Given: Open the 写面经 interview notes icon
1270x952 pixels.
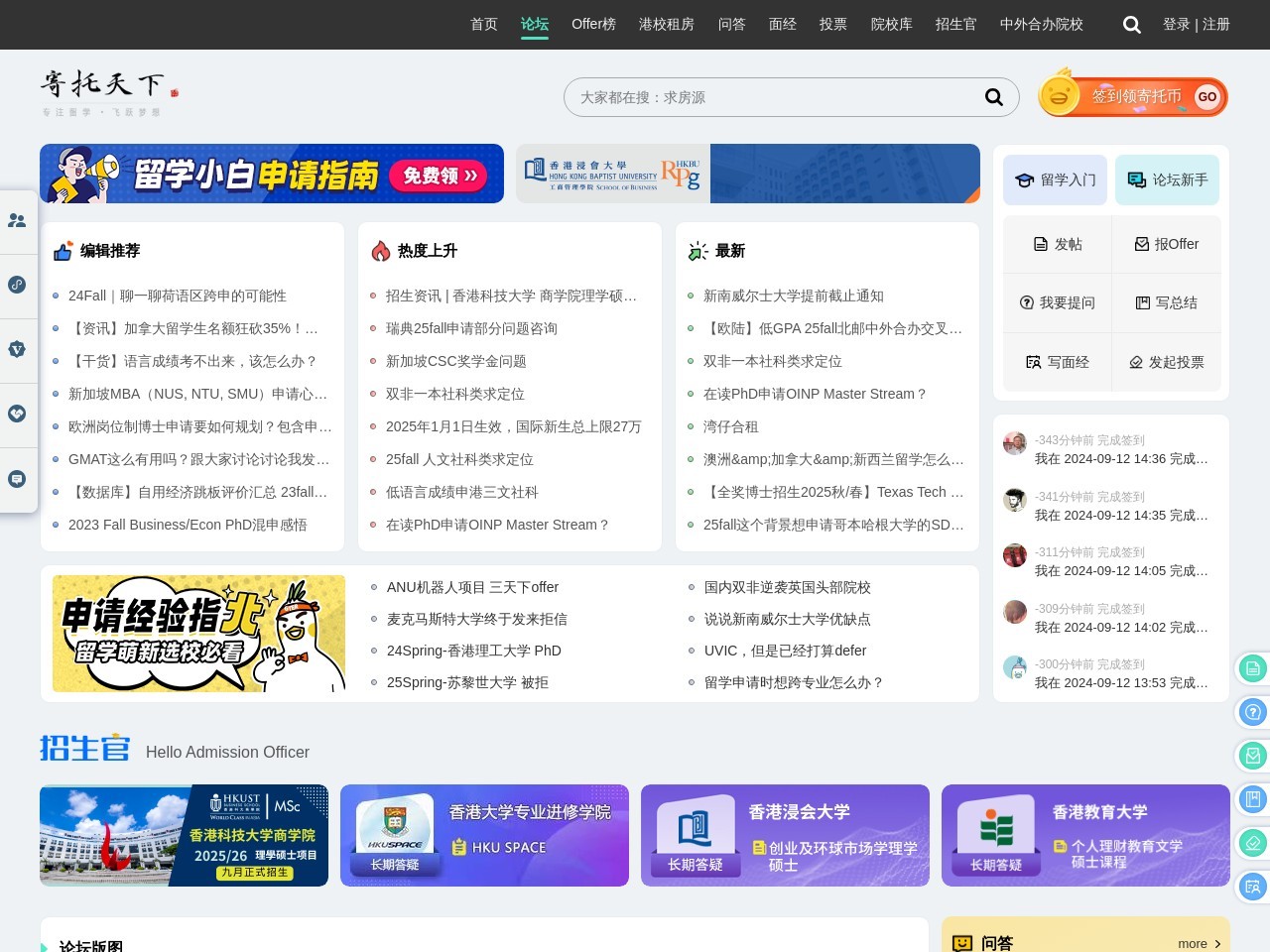Looking at the screenshot, I should (x=1057, y=362).
